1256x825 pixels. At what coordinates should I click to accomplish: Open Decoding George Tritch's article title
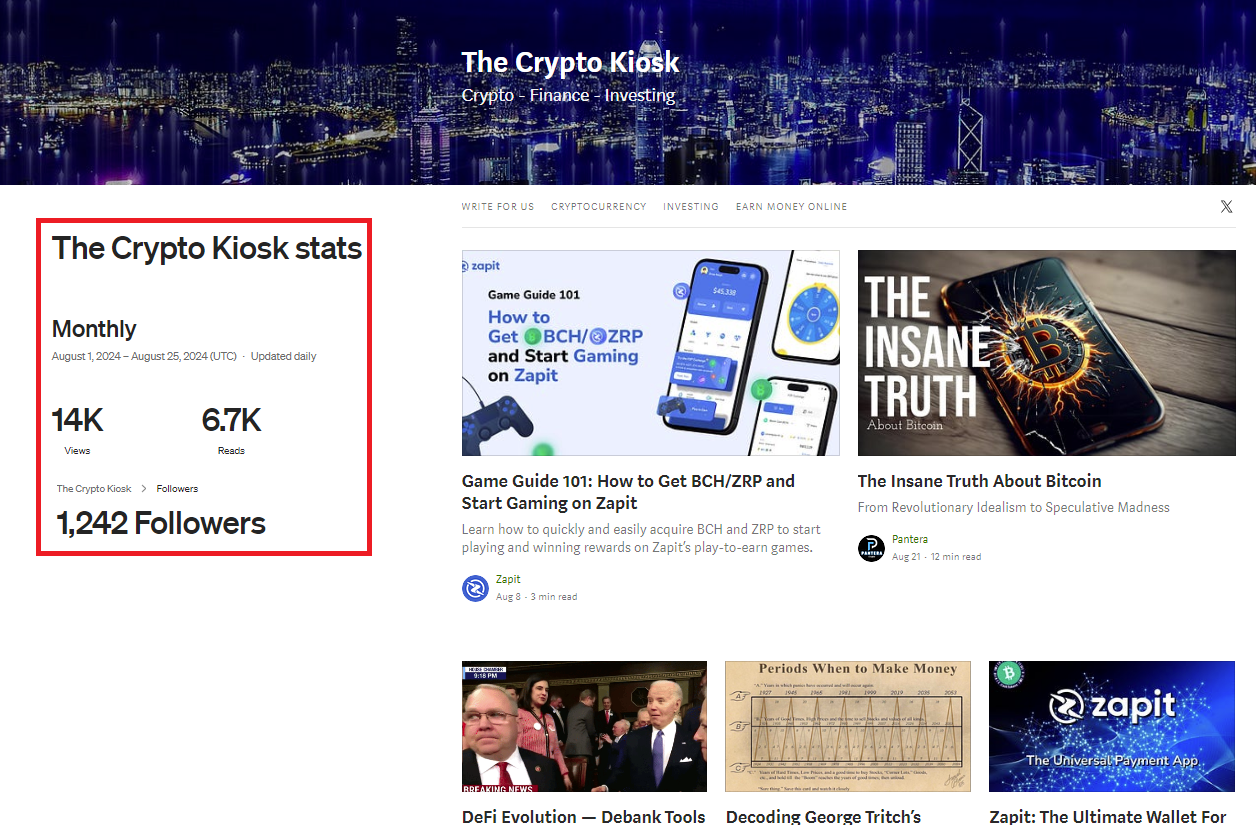(823, 816)
